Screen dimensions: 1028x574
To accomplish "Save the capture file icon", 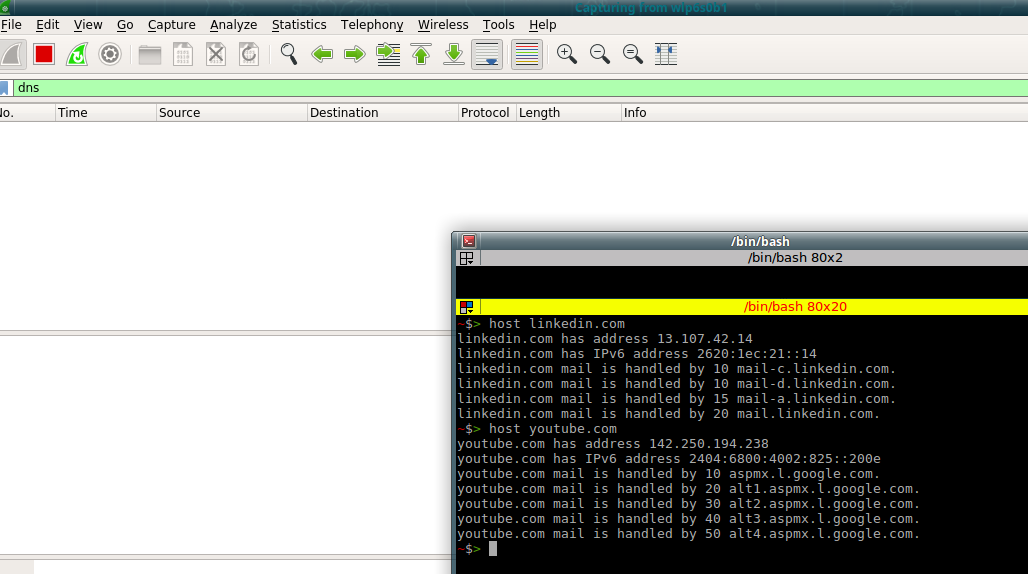I will [x=183, y=54].
